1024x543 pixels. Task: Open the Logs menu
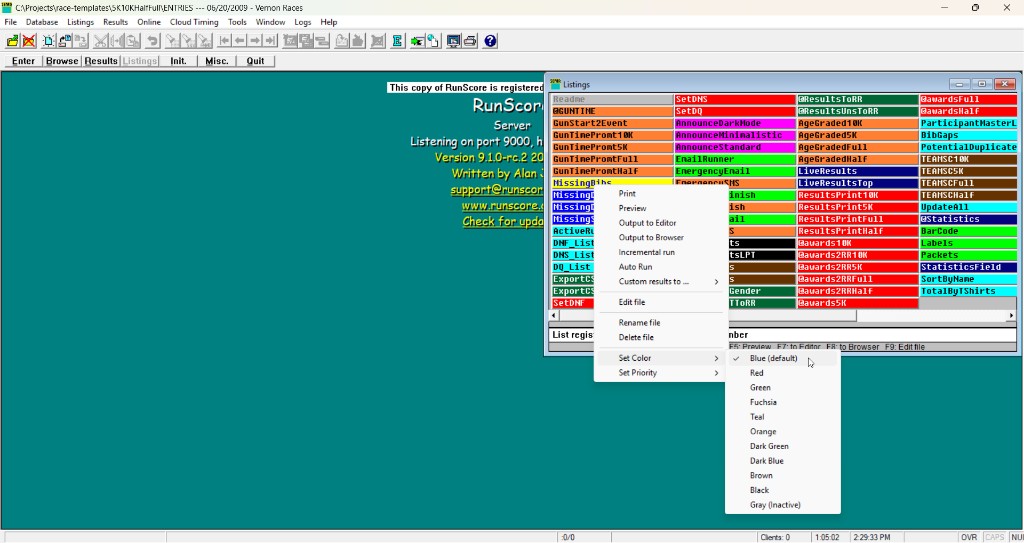(303, 22)
